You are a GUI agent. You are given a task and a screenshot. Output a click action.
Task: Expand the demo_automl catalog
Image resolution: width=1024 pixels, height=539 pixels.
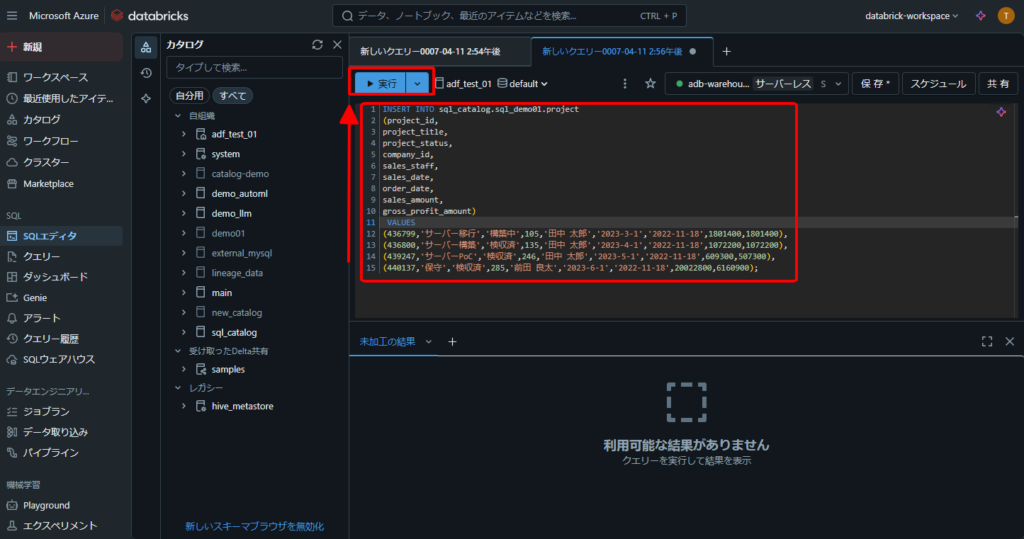tap(184, 193)
